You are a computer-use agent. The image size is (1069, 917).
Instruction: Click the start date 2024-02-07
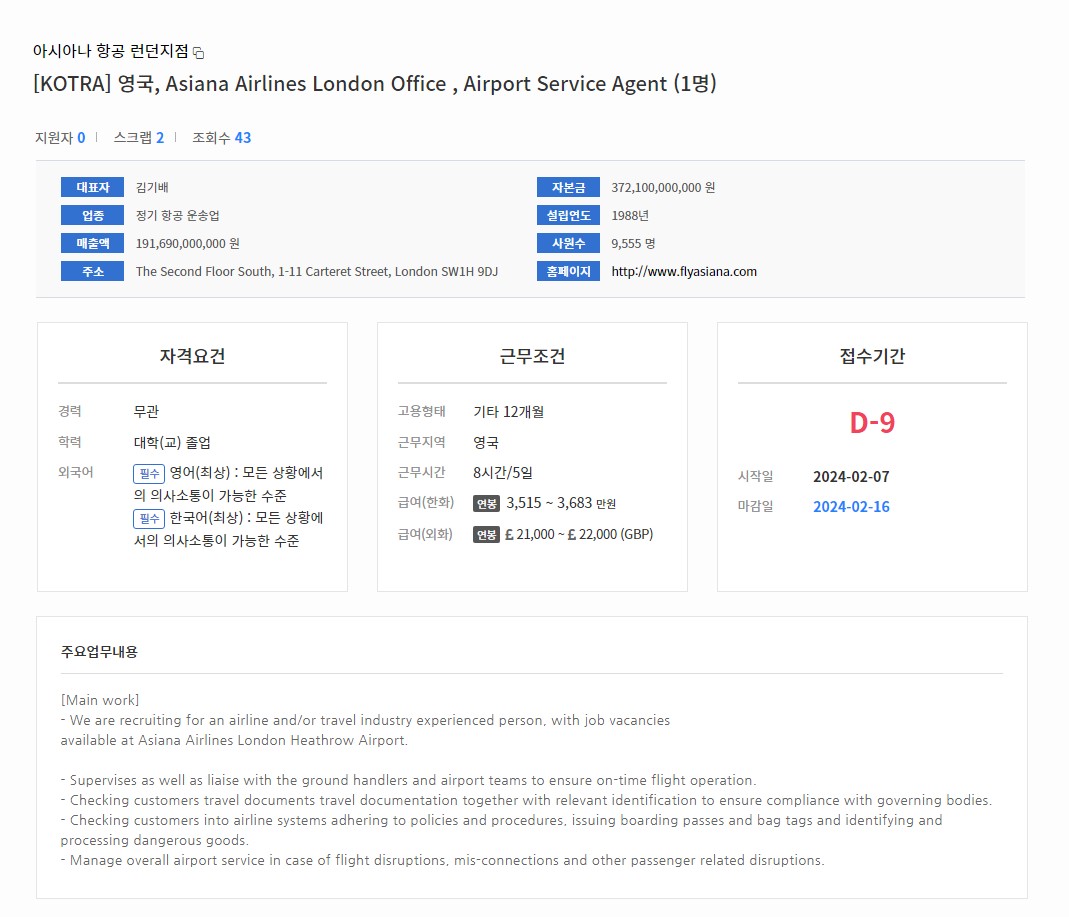(851, 477)
